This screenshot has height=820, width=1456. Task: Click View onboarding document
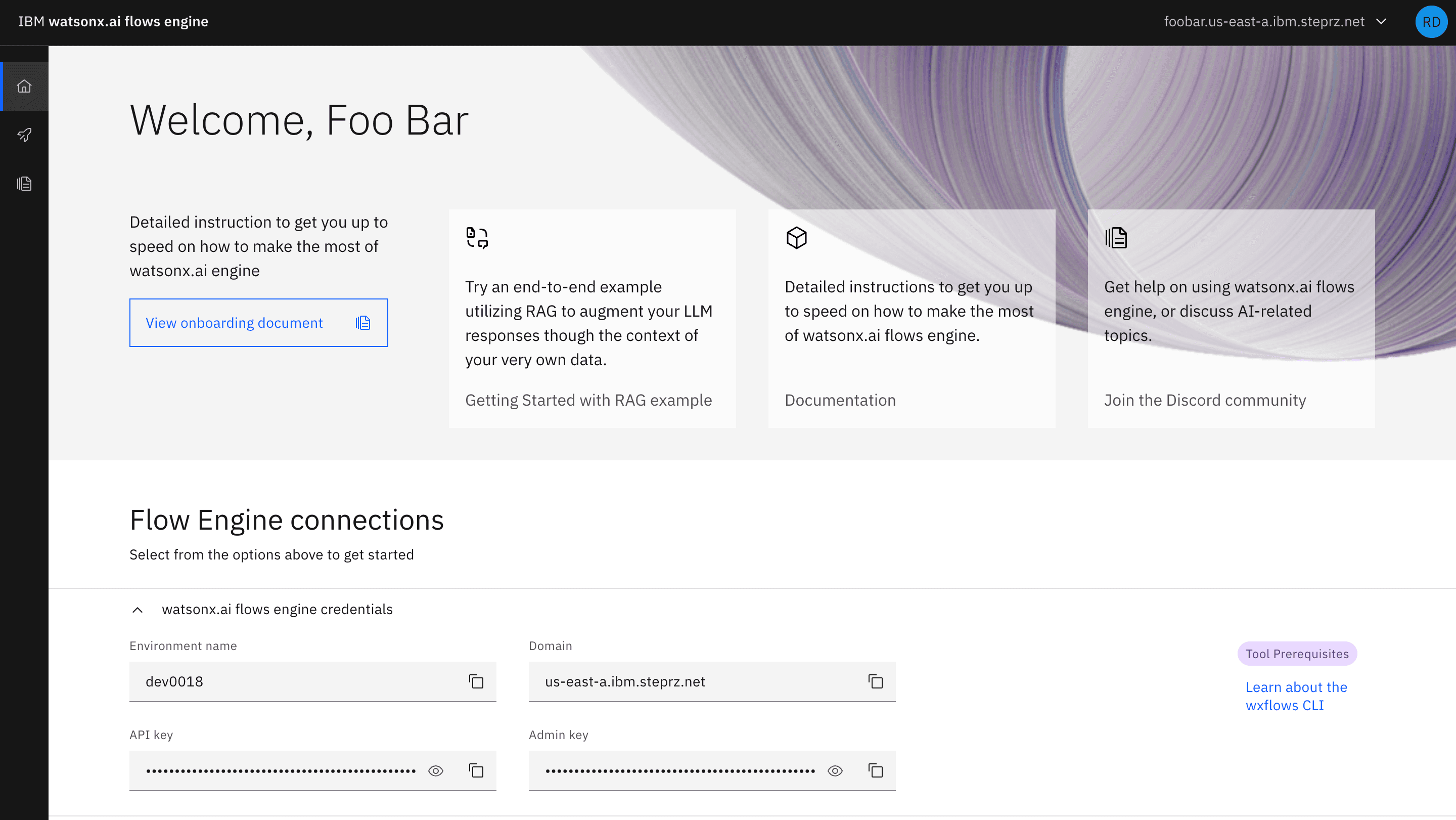(234, 322)
